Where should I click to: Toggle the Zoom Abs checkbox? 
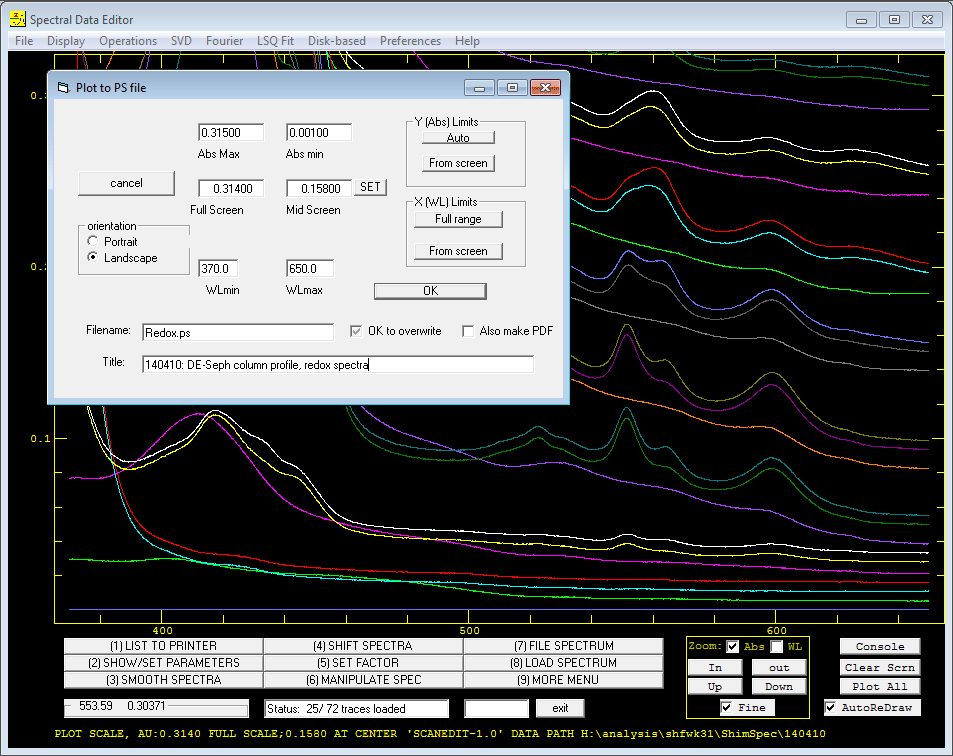(733, 647)
